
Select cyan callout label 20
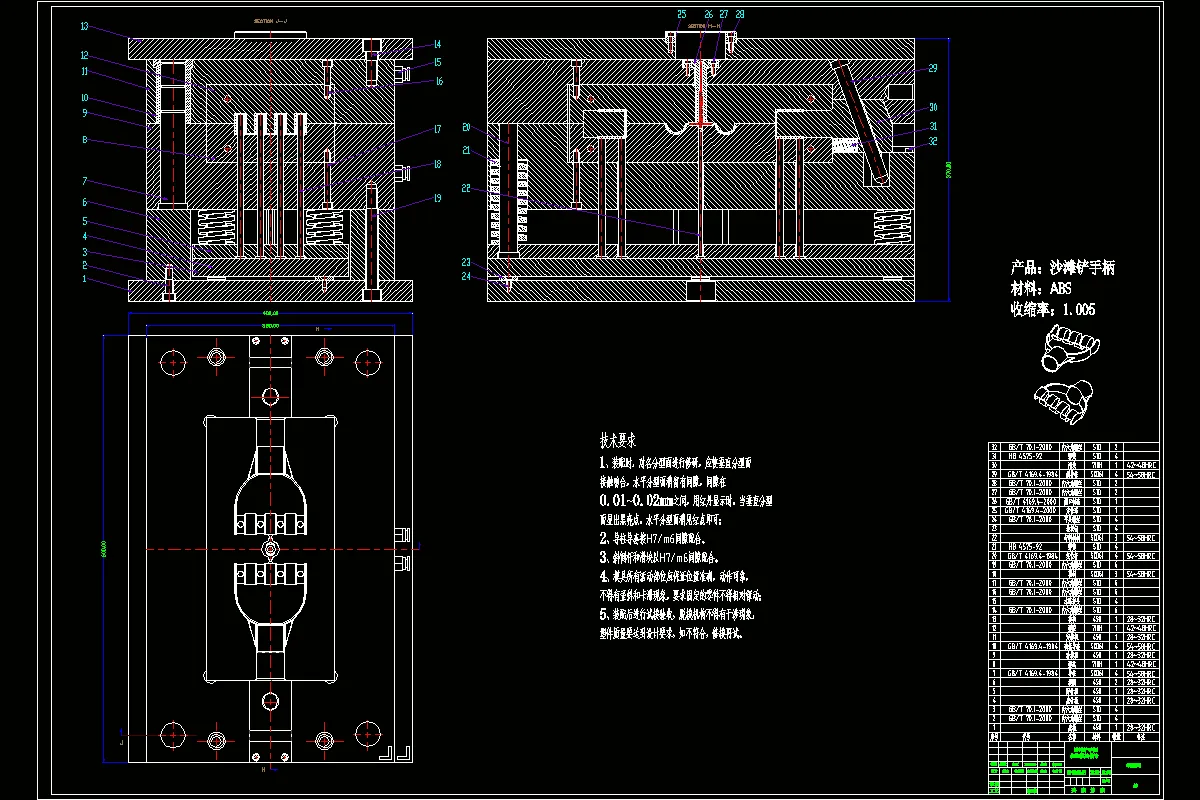(466, 127)
